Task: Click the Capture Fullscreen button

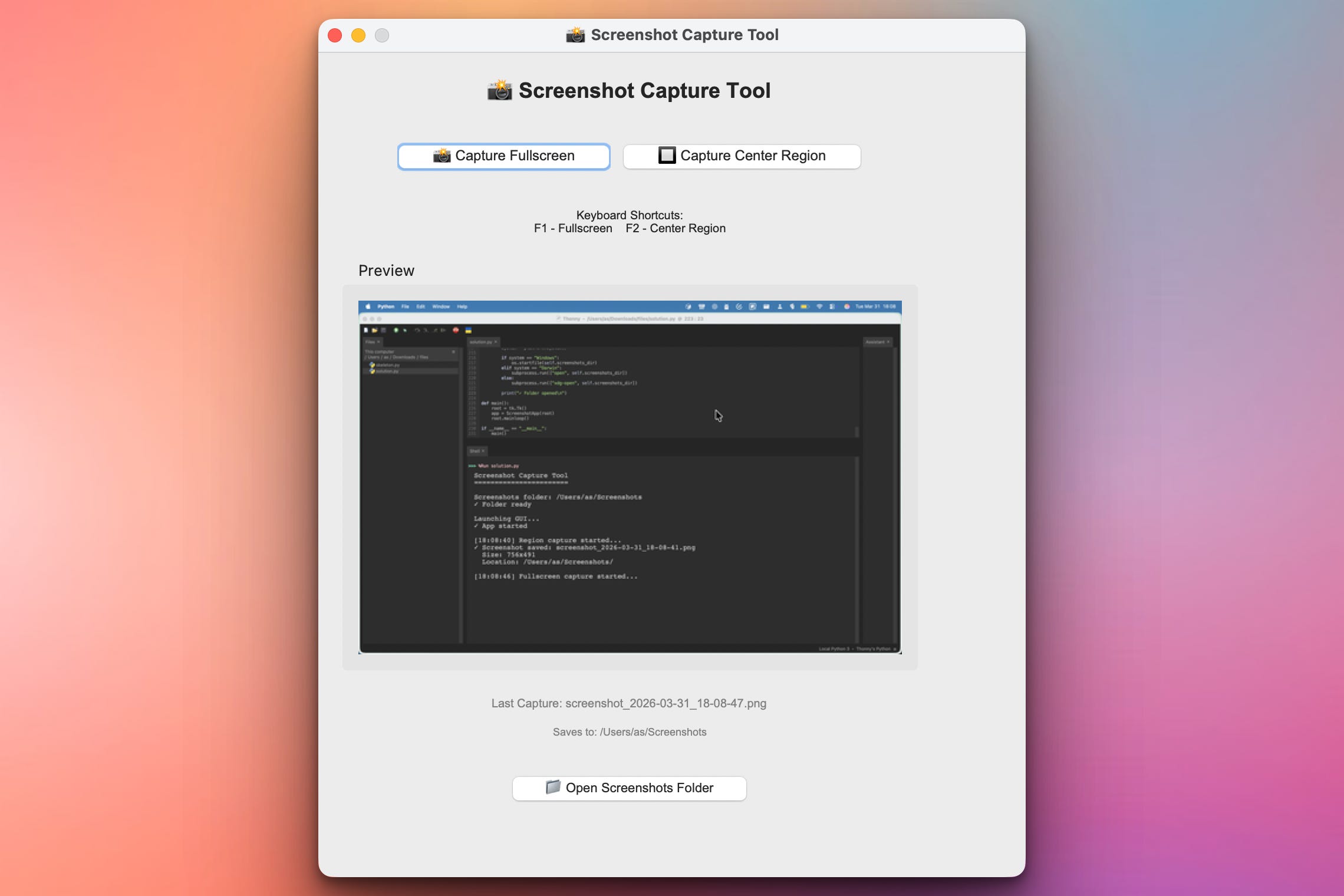Action: [504, 156]
